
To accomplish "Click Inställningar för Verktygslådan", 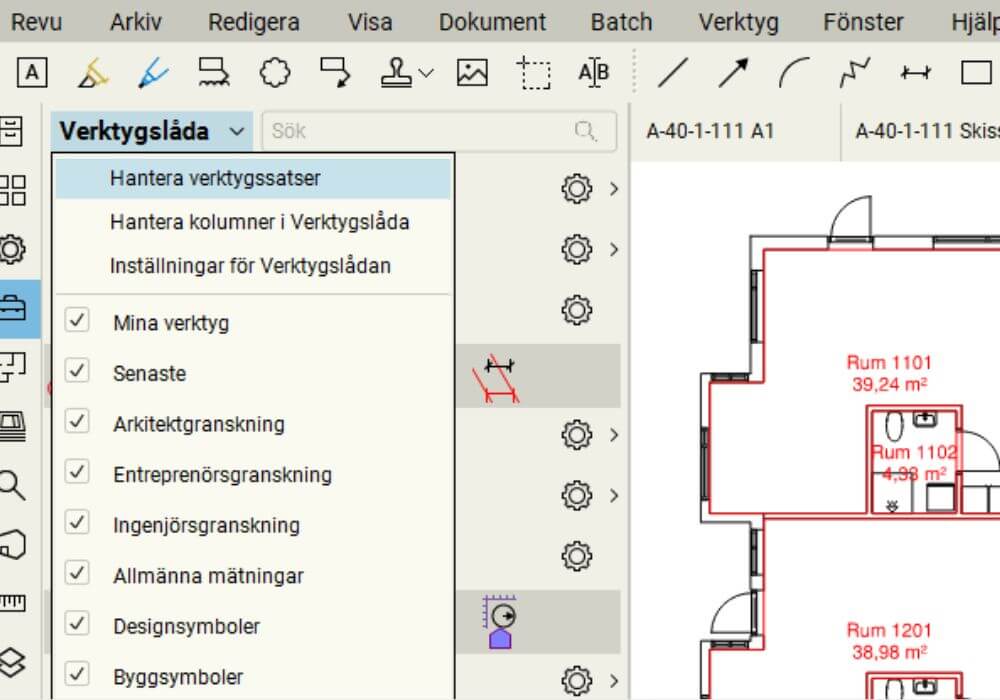I will [x=250, y=266].
